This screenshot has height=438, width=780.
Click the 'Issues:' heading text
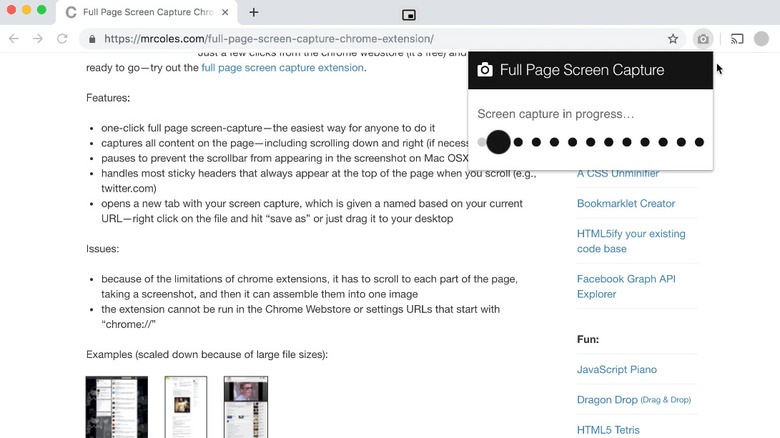[102, 249]
